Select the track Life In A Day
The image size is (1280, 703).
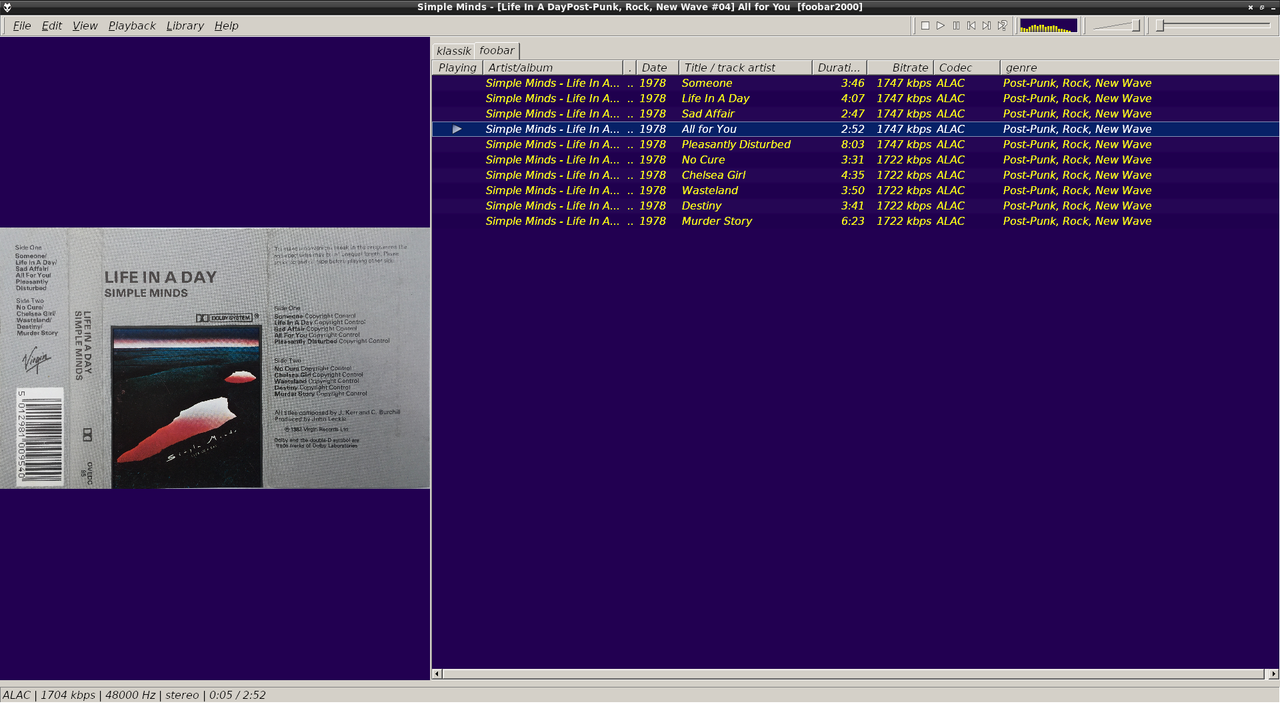(855, 98)
